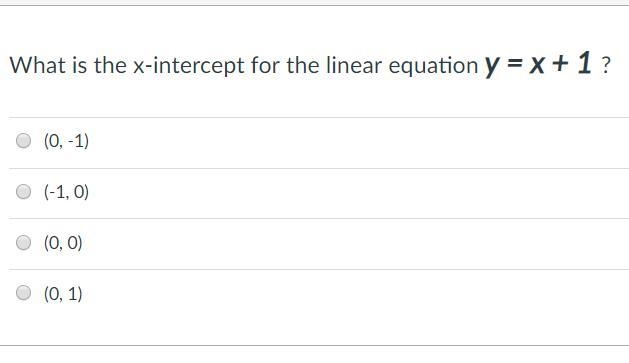Click the plus sign in the equation
The height and width of the screenshot is (363, 629).
[560, 63]
